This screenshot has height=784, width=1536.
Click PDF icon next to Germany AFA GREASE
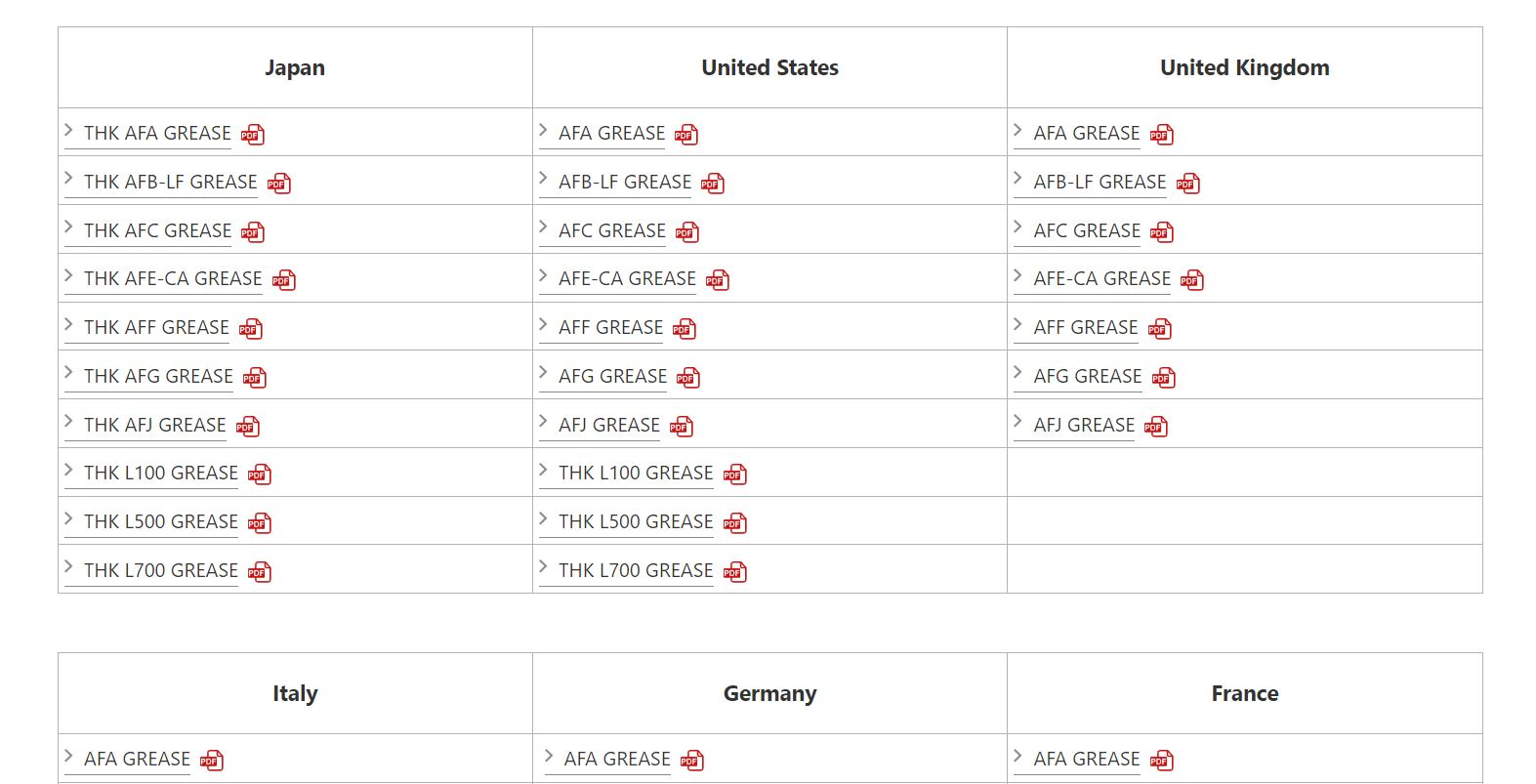(692, 761)
